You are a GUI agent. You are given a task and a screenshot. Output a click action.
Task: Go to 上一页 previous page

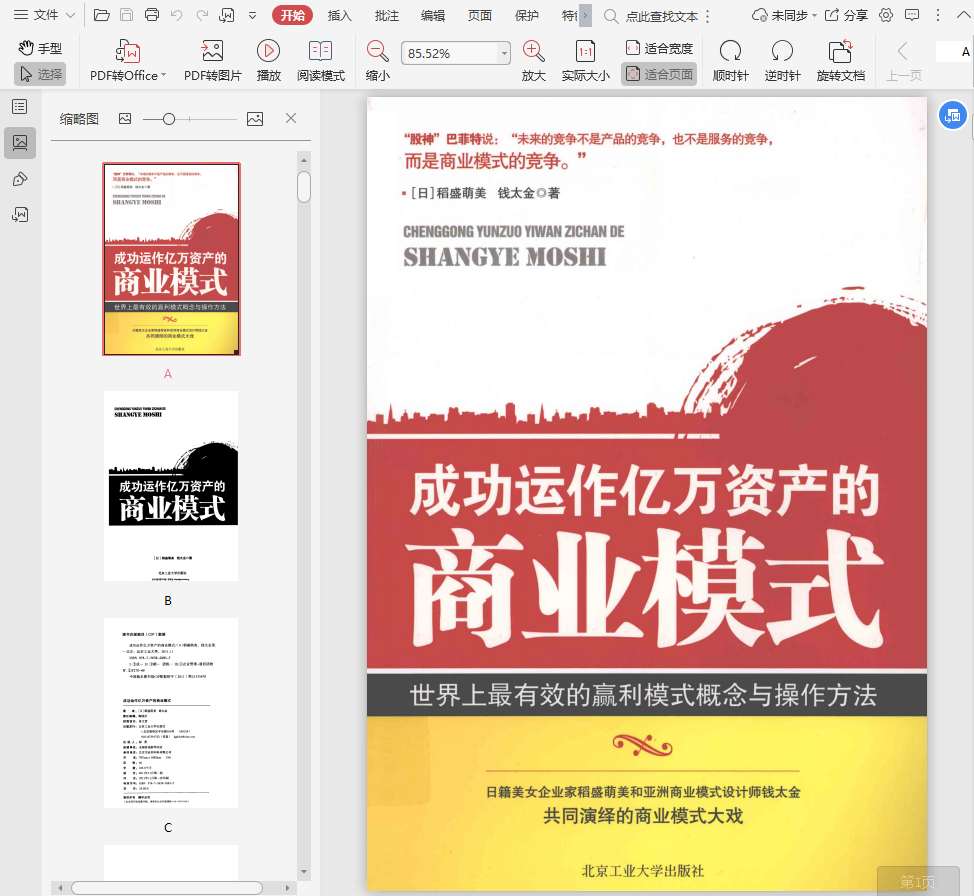tap(903, 61)
